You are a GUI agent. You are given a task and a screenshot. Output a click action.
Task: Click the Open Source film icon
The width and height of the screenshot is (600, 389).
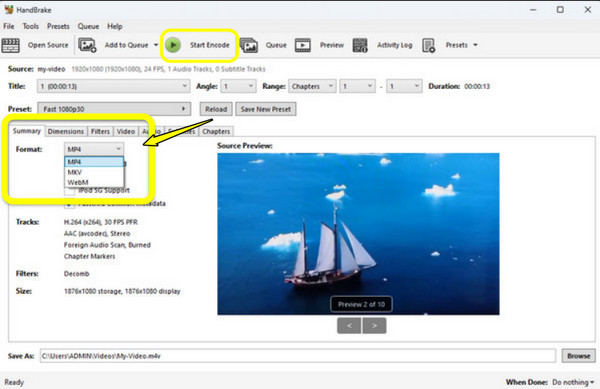[10, 45]
